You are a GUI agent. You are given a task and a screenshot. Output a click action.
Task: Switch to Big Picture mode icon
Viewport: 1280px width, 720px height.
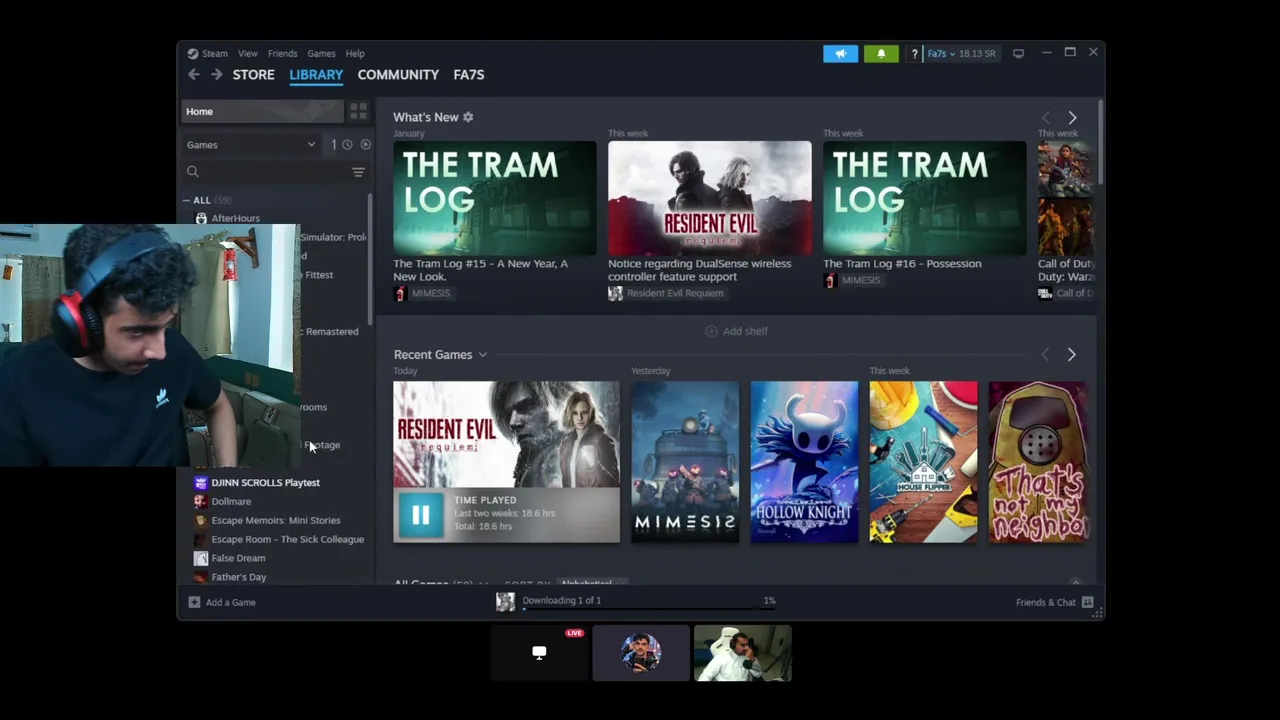click(1018, 54)
